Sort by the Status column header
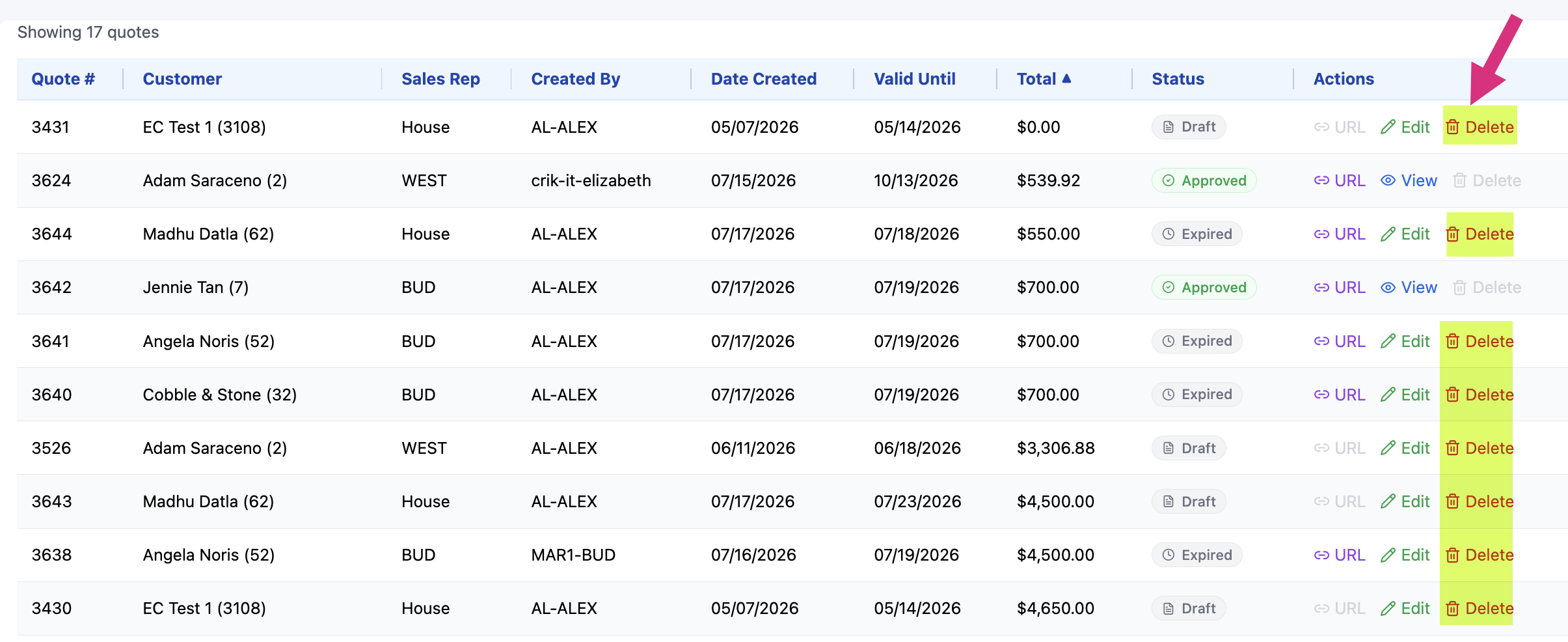 point(1178,79)
